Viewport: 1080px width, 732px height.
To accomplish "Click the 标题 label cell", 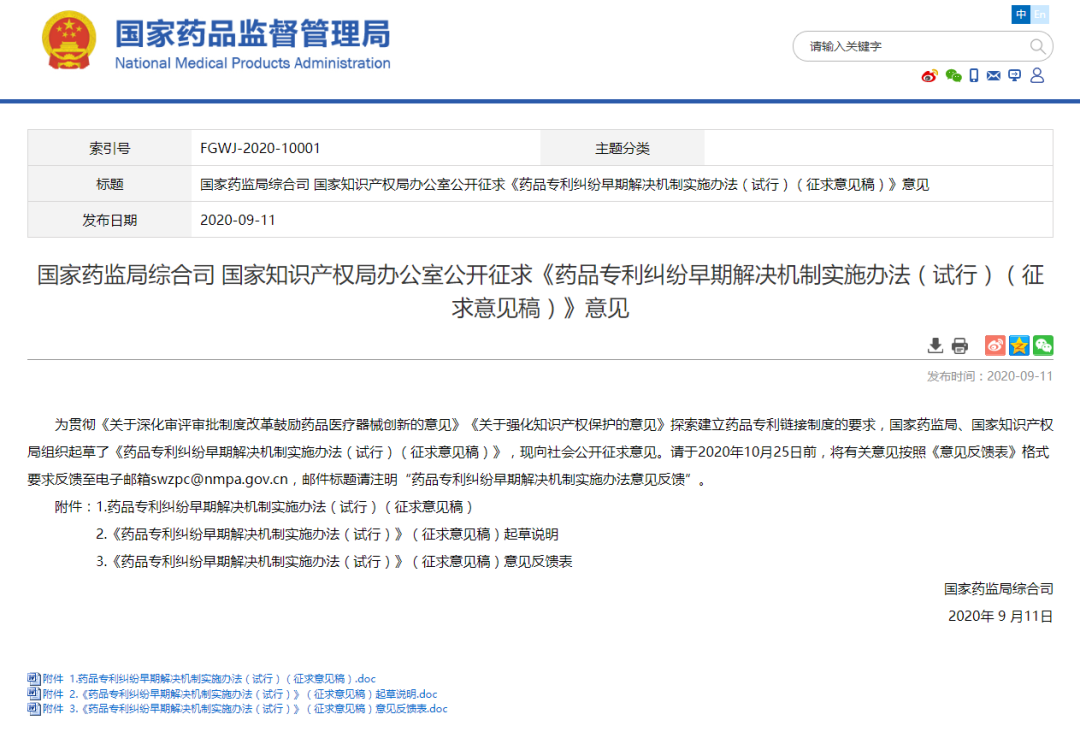I will tap(110, 184).
